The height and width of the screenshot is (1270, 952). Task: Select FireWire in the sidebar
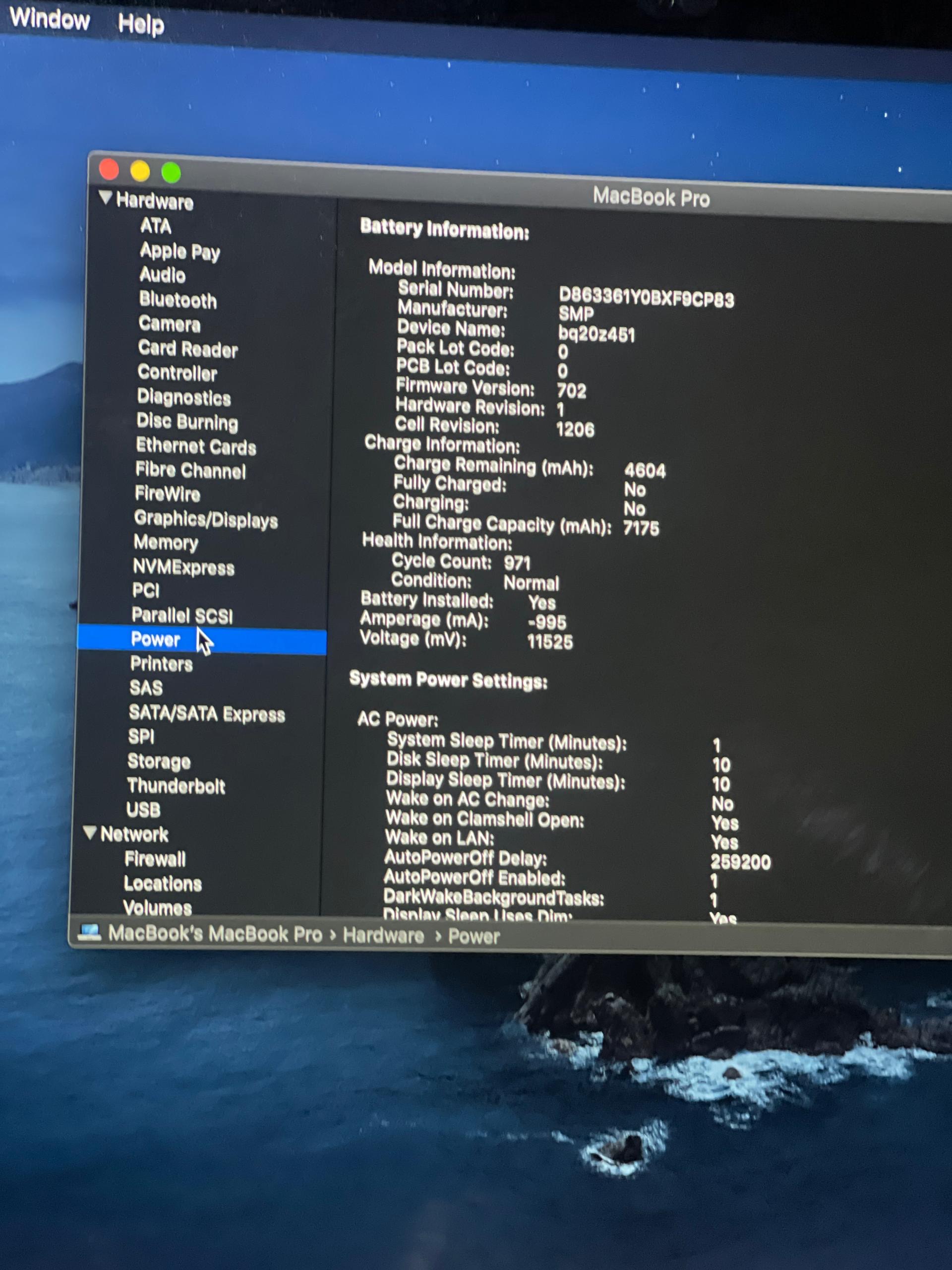tap(168, 494)
